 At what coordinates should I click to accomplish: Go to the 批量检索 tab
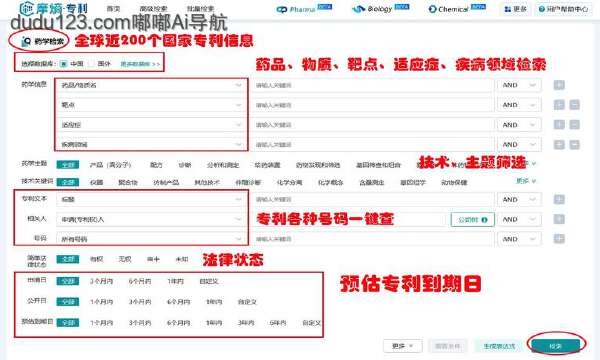pyautogui.click(x=200, y=9)
